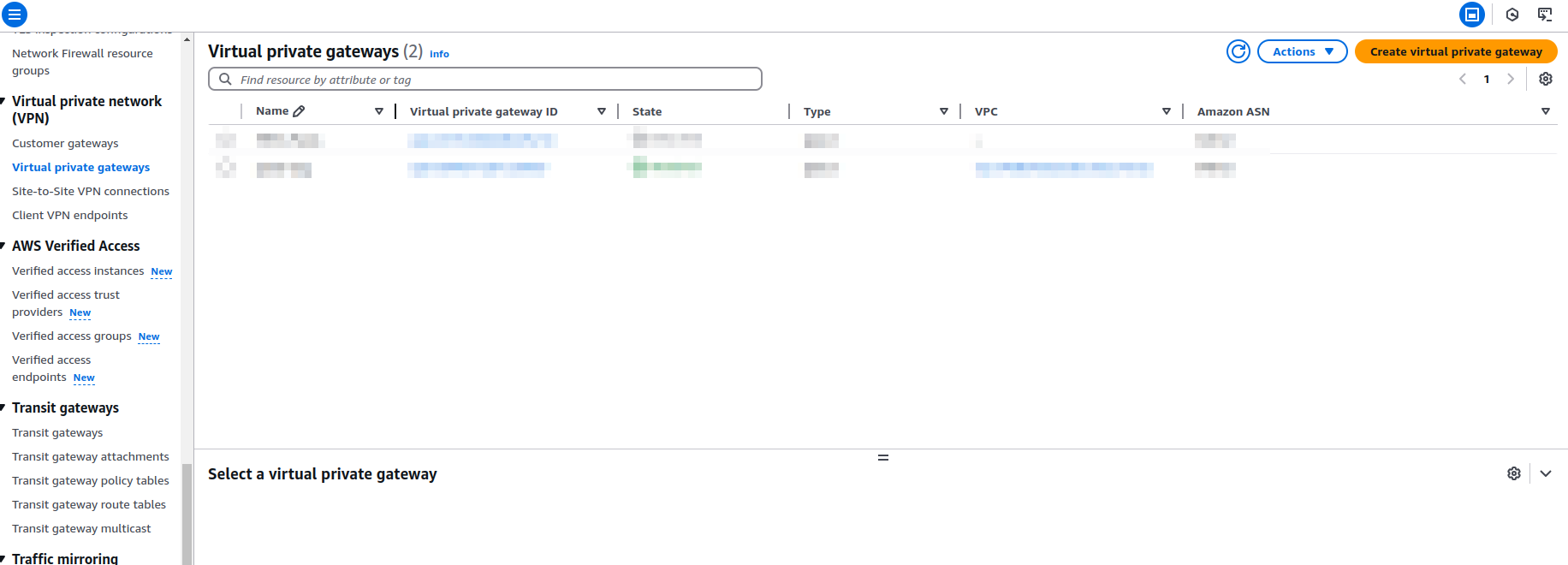
Task: Collapse the Transit gateways section
Action: click(3, 407)
